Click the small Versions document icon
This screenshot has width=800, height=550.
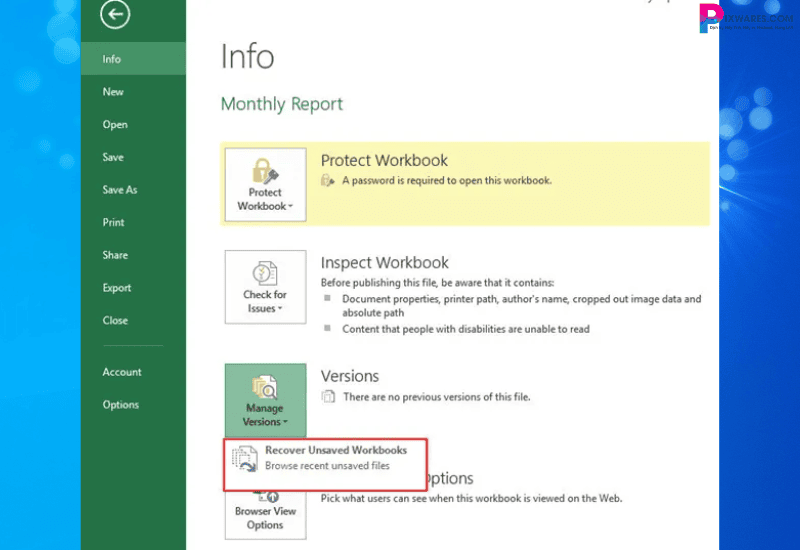pyautogui.click(x=327, y=397)
